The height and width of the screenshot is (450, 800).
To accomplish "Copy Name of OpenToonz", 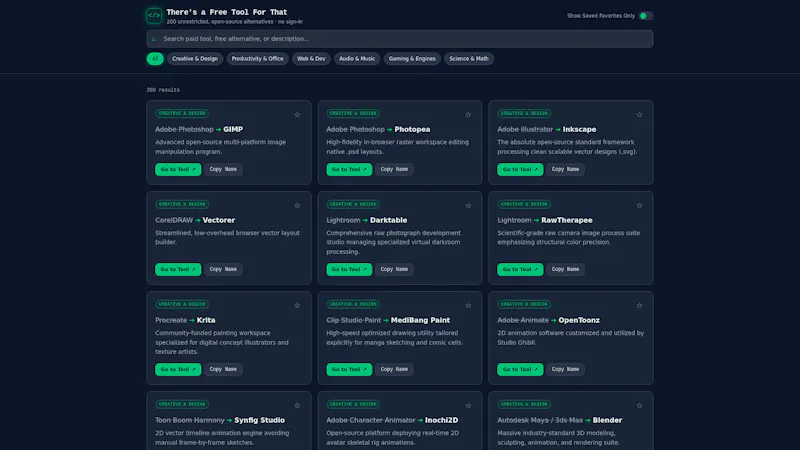I will 565,369.
